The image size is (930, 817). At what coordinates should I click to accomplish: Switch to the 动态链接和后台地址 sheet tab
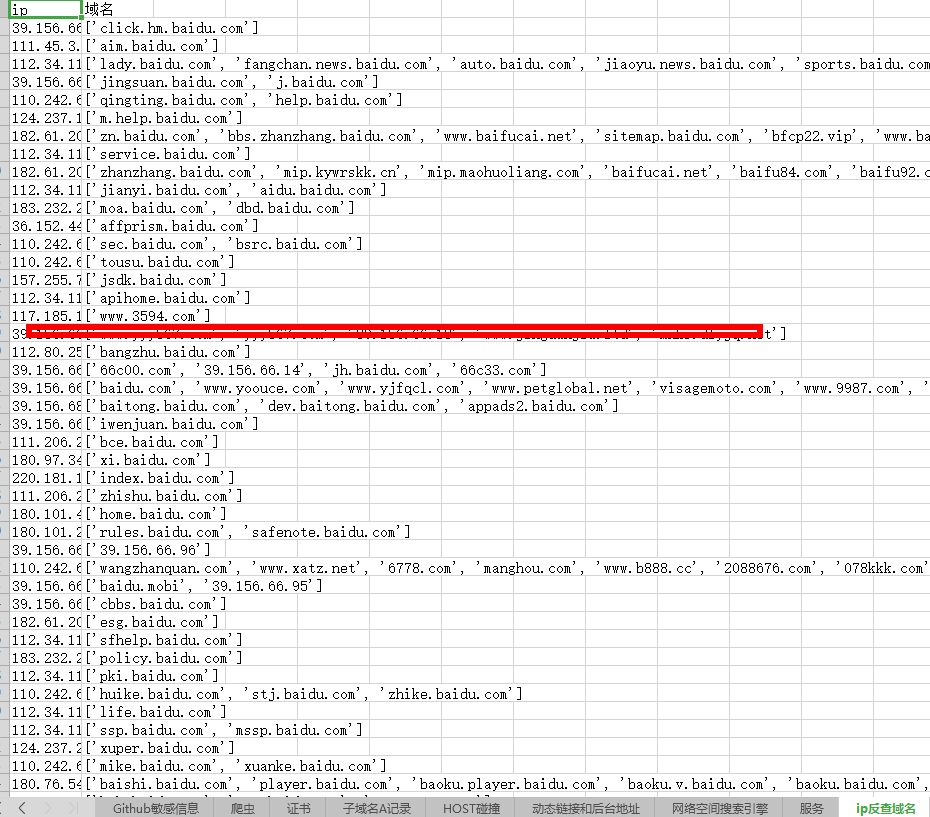pos(585,808)
